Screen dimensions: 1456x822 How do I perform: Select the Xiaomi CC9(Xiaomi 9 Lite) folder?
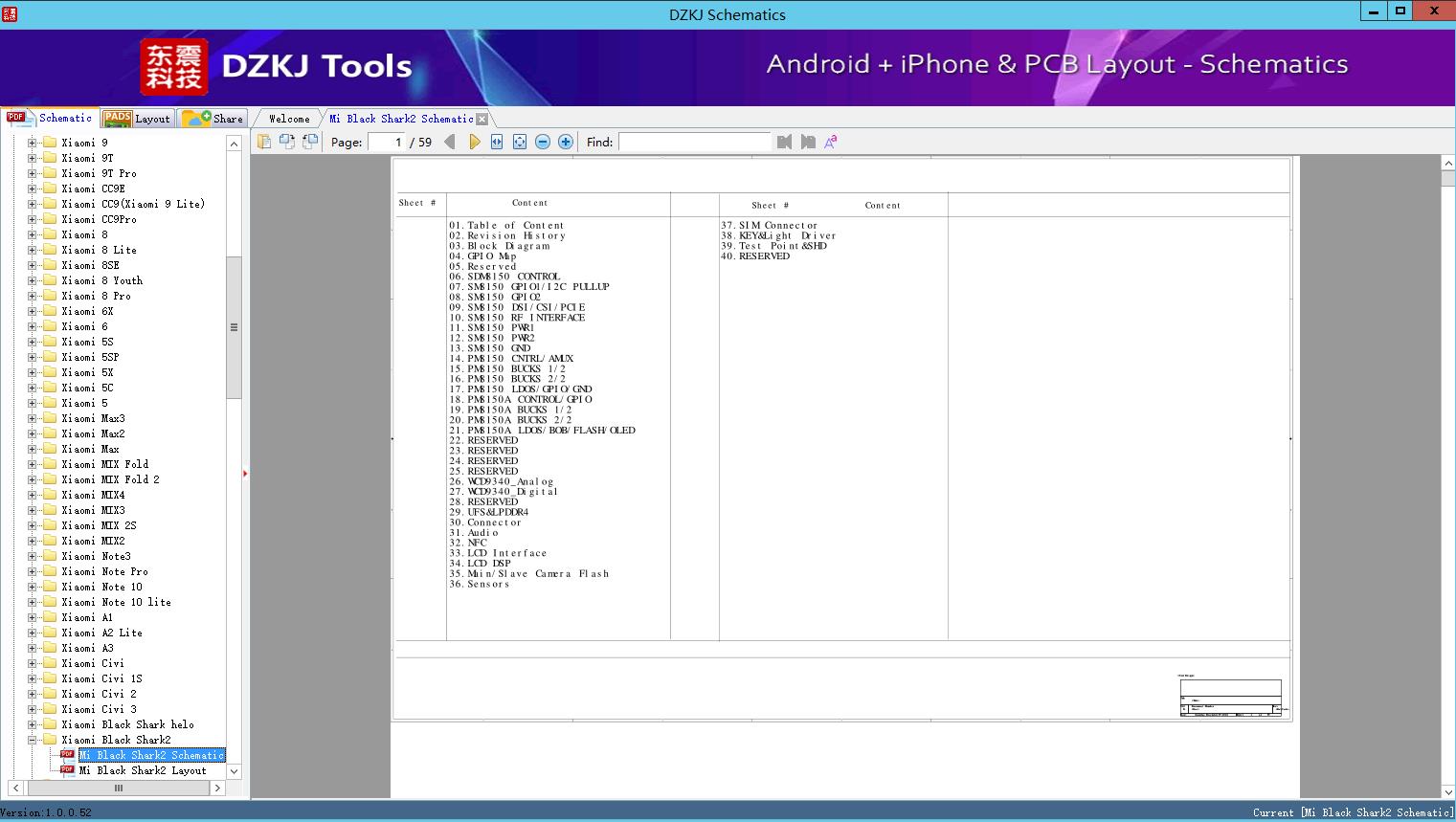point(133,204)
